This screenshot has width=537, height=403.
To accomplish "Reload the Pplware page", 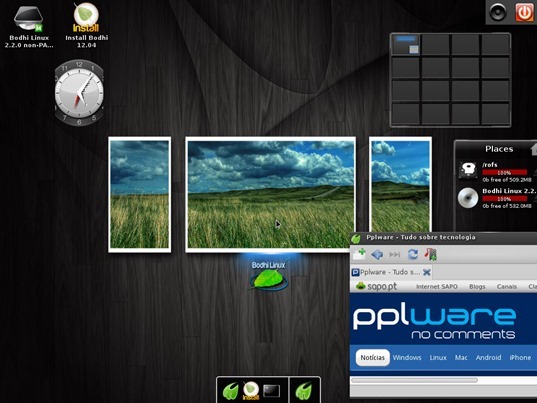I will tap(413, 254).
